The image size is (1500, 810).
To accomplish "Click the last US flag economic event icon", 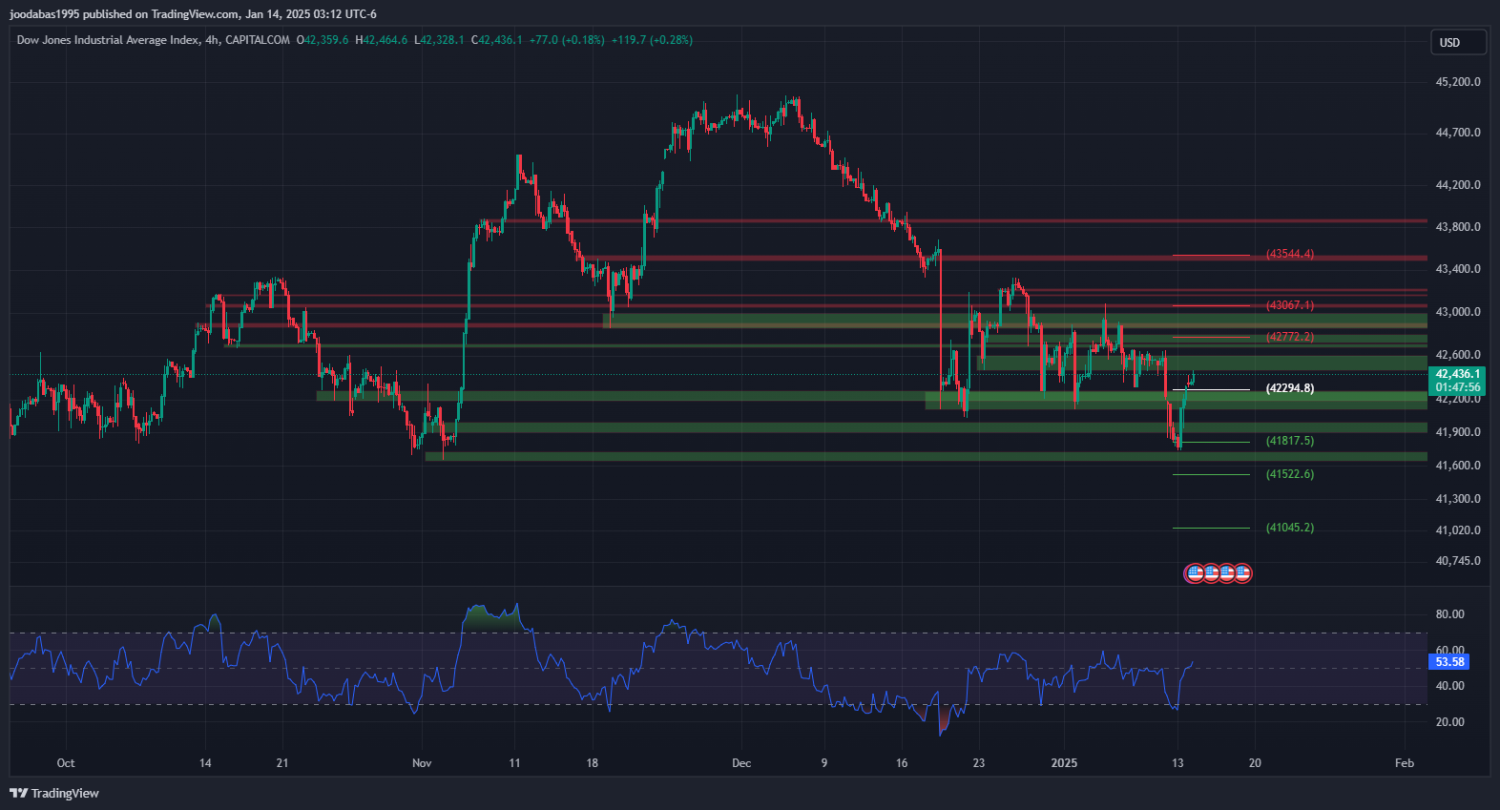I will click(1242, 573).
